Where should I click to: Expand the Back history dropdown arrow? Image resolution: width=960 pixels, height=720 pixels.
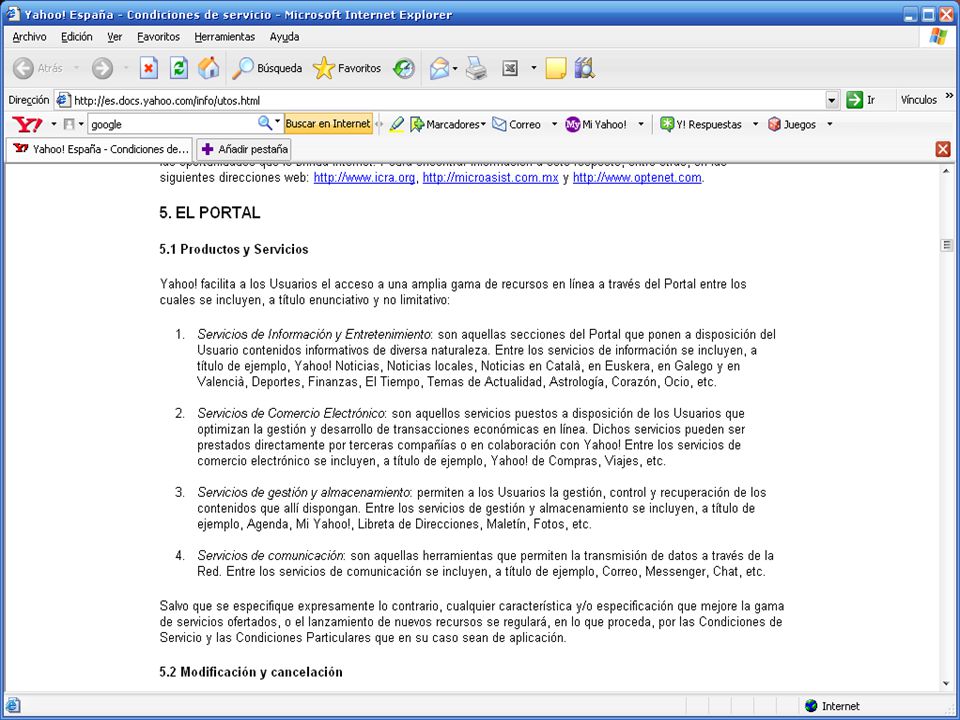tap(77, 68)
